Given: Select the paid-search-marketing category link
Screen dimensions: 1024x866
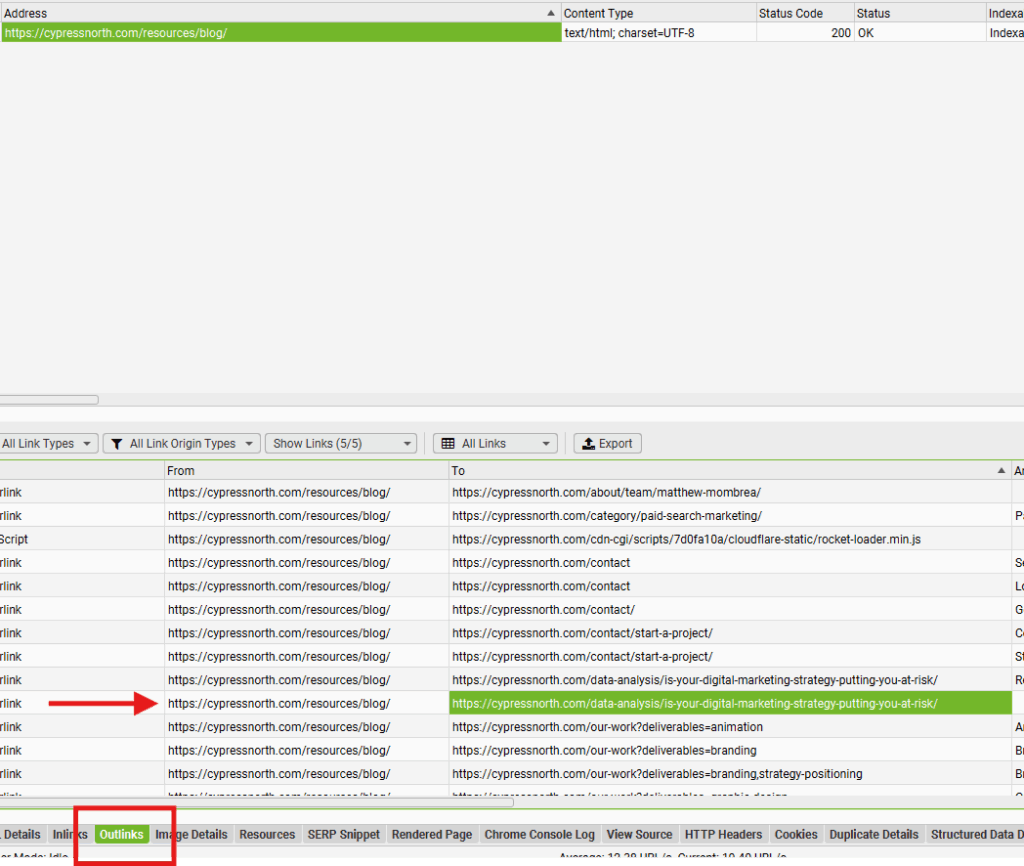Looking at the screenshot, I should point(730,516).
